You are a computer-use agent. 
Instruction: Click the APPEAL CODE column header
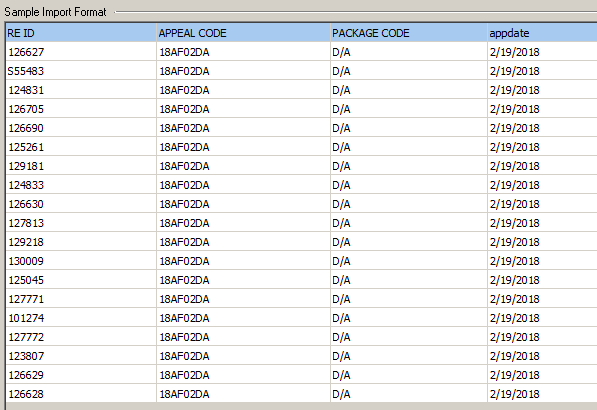pos(243,33)
